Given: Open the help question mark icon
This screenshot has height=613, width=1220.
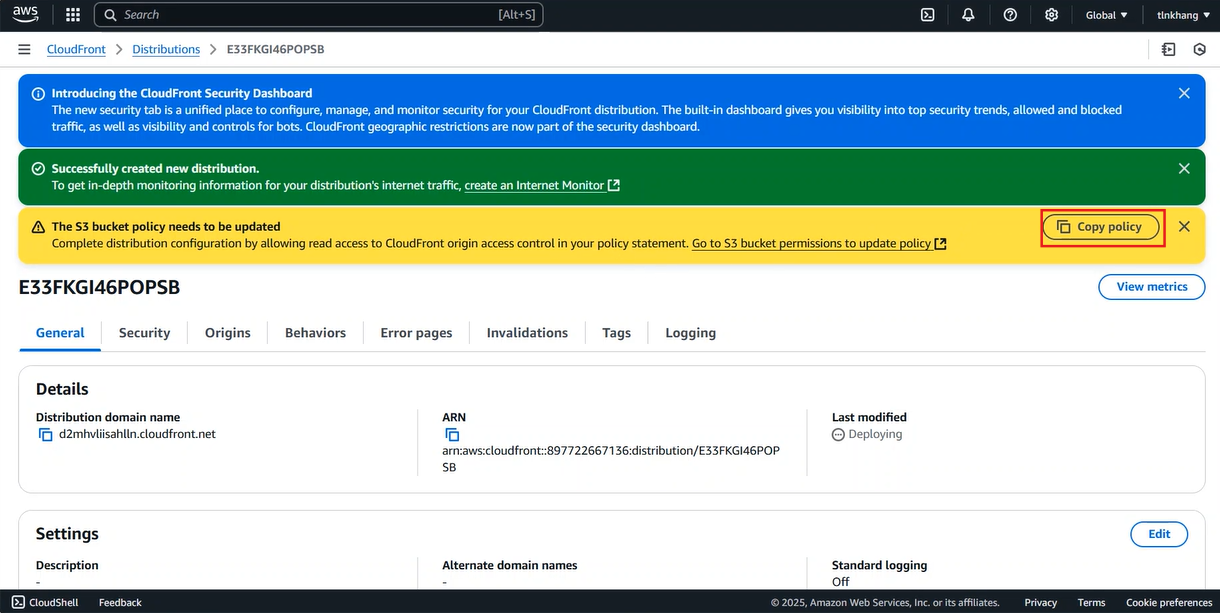Looking at the screenshot, I should tap(1010, 15).
